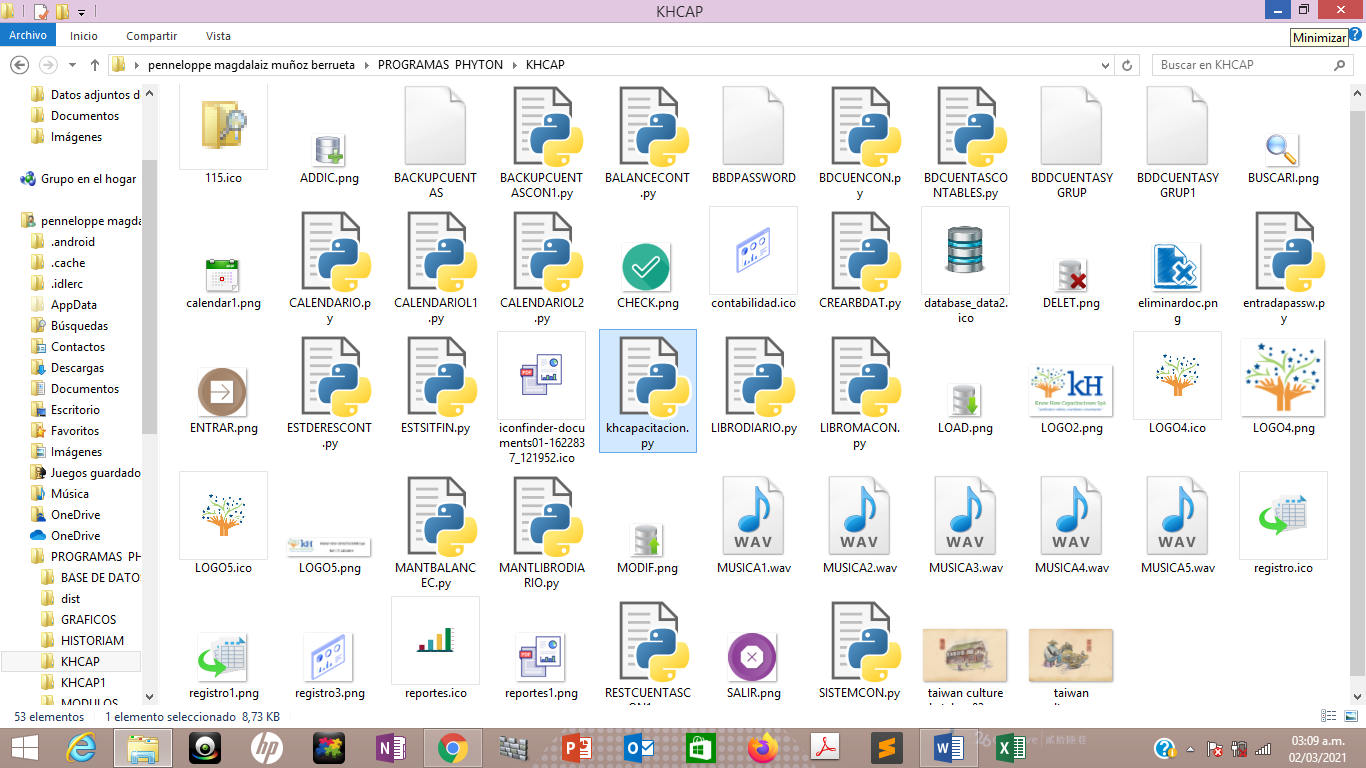Select Grupo en el hogar in sidebar
This screenshot has width=1366, height=768.
(x=79, y=179)
